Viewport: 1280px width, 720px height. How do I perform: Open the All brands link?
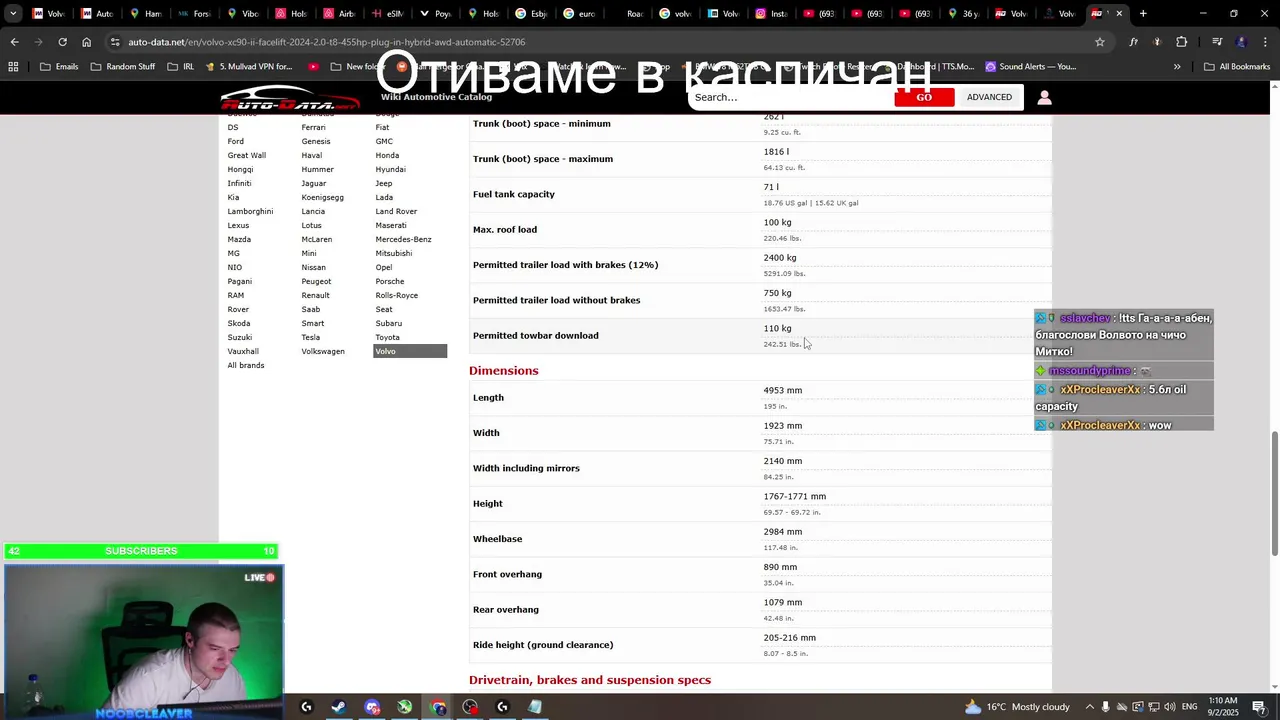click(246, 365)
